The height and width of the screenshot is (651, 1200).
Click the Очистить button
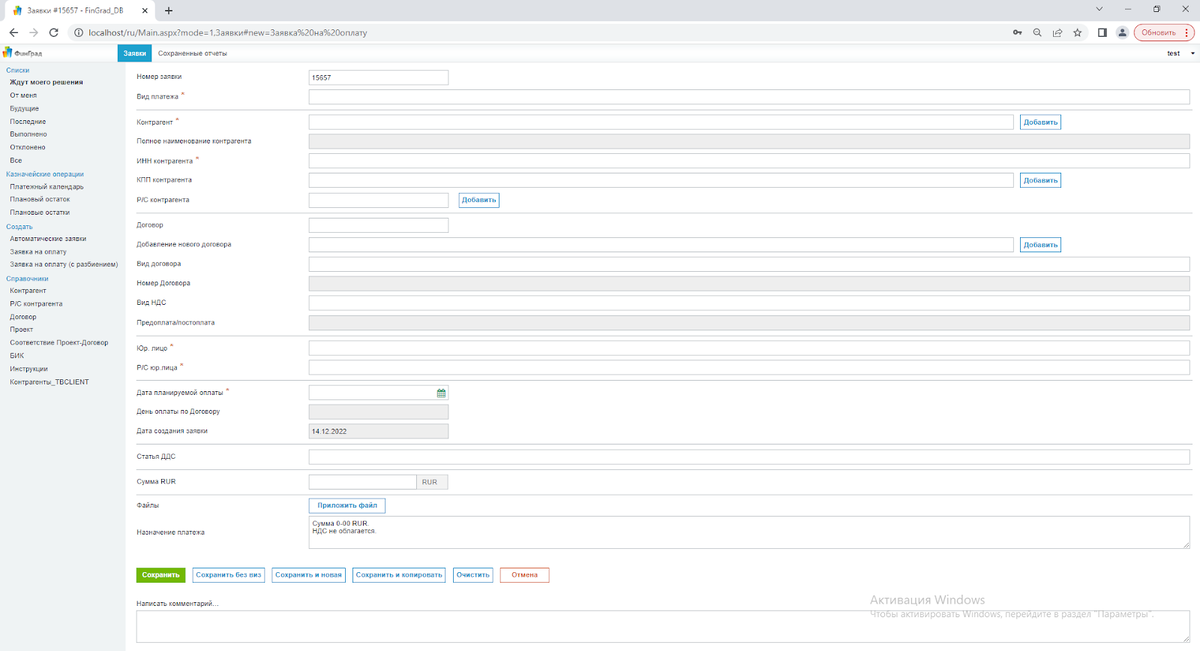point(473,575)
